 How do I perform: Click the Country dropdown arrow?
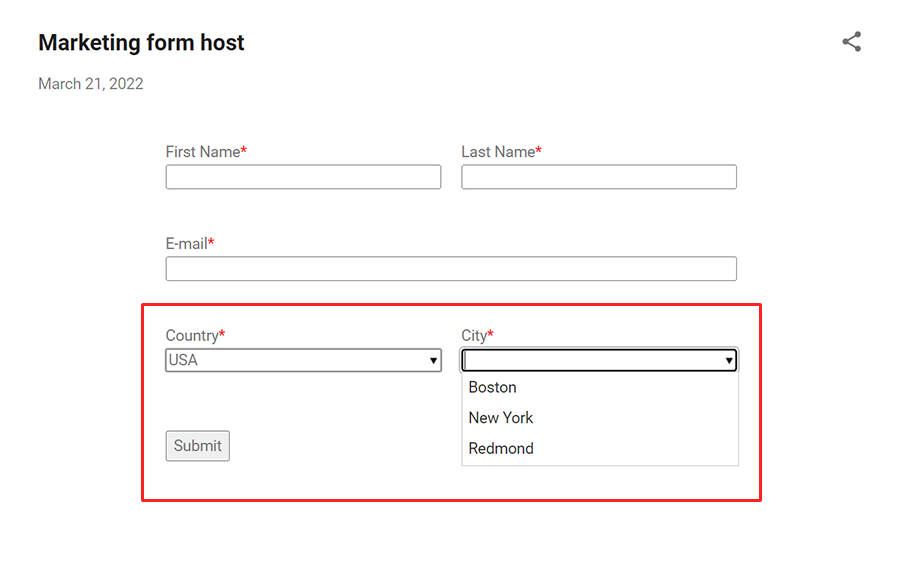coord(431,360)
